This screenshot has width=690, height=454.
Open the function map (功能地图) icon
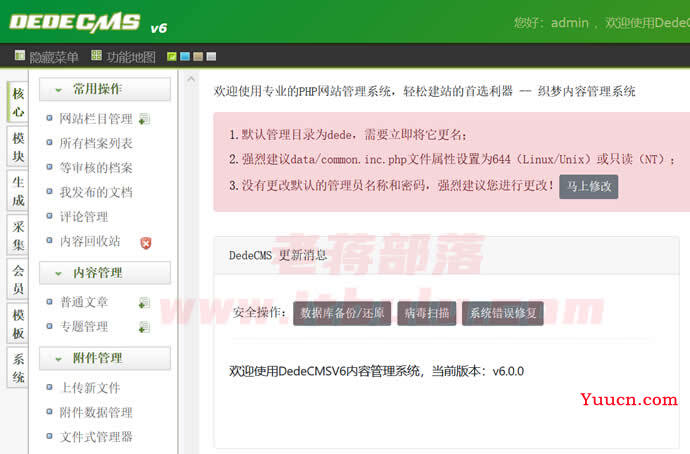[x=96, y=55]
